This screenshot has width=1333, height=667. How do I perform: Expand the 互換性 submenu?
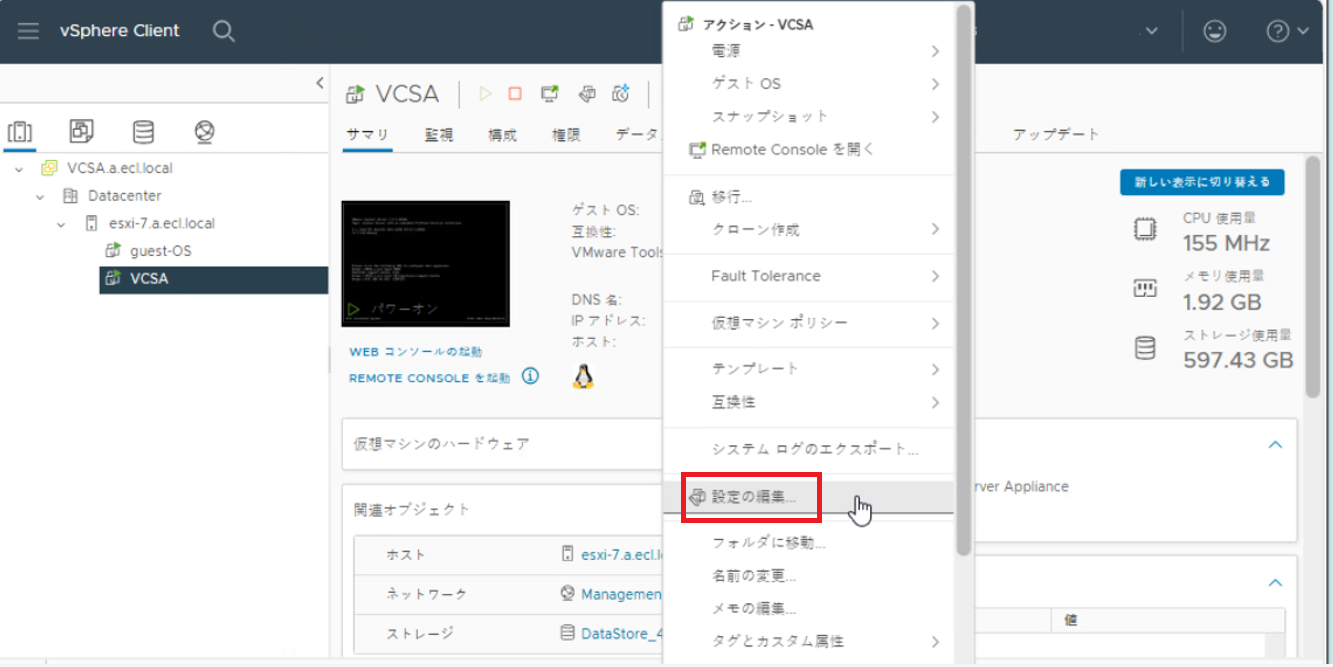810,402
